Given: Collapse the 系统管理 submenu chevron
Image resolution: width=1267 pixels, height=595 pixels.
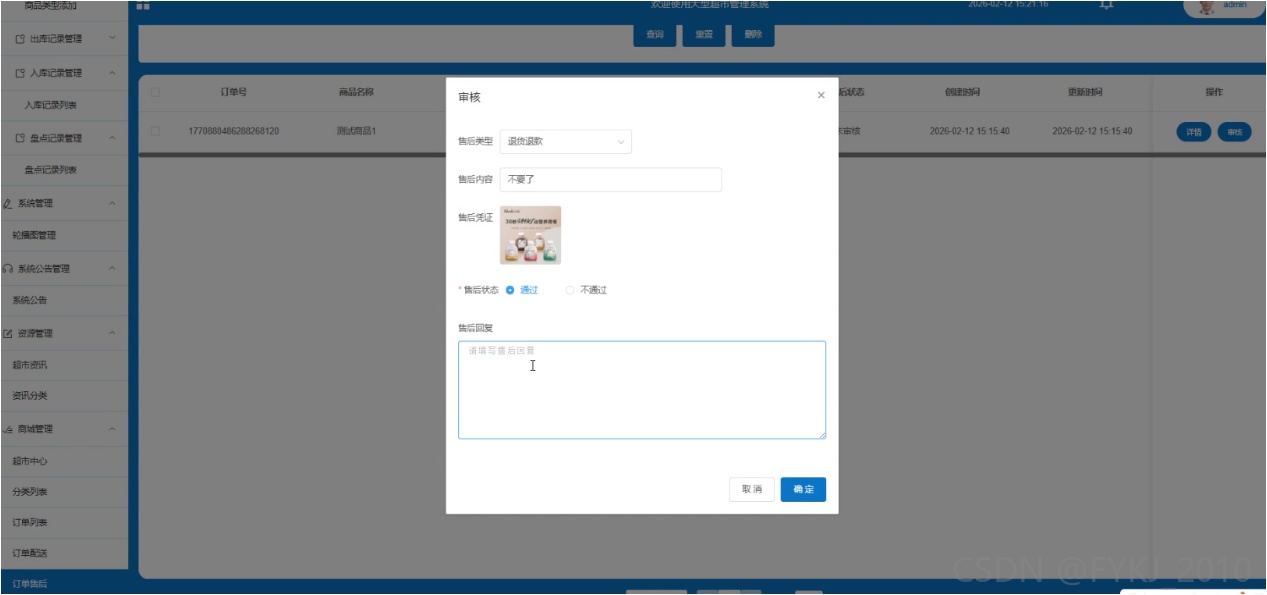Looking at the screenshot, I should [x=112, y=203].
